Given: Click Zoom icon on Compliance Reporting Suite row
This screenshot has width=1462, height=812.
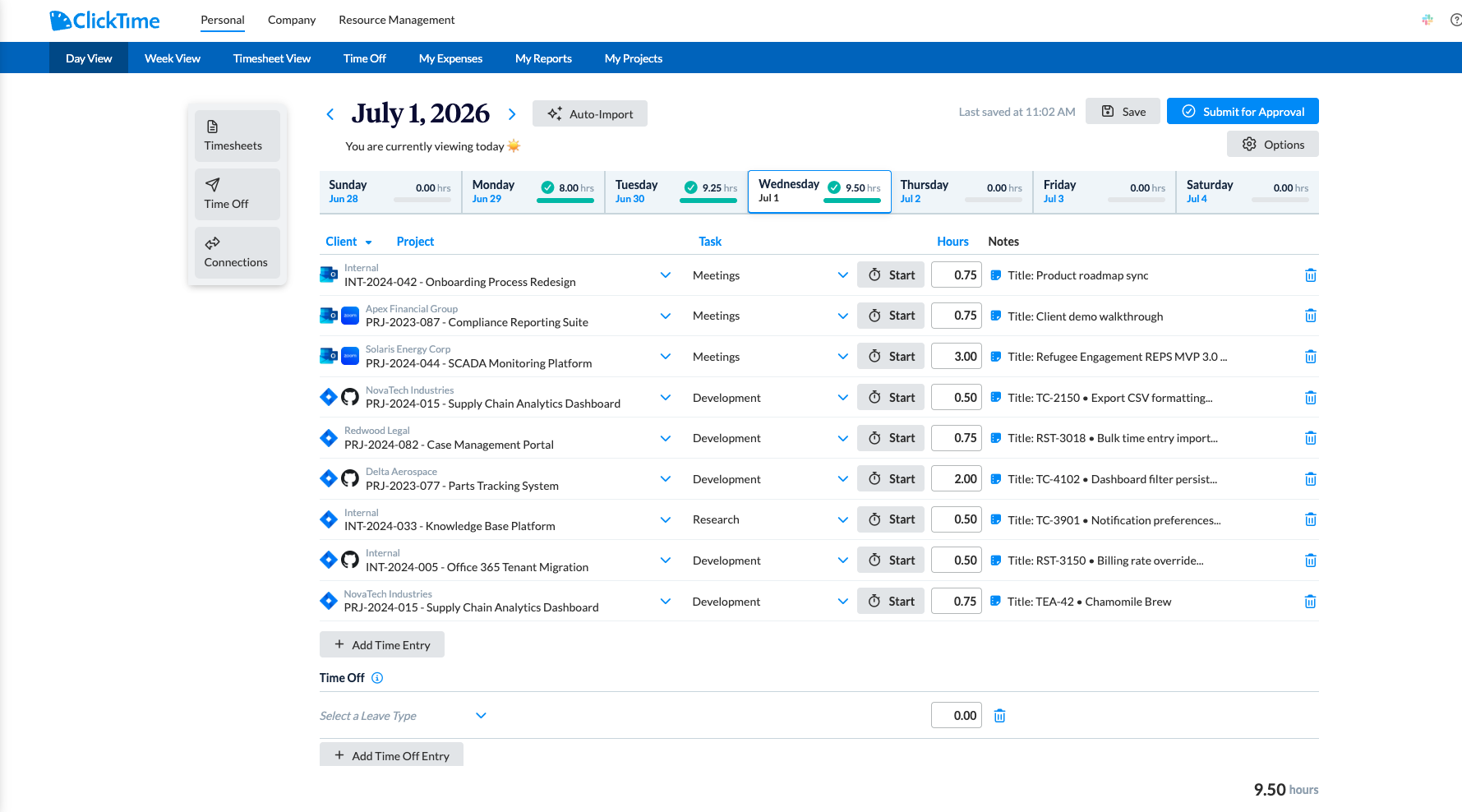Looking at the screenshot, I should click(350, 315).
